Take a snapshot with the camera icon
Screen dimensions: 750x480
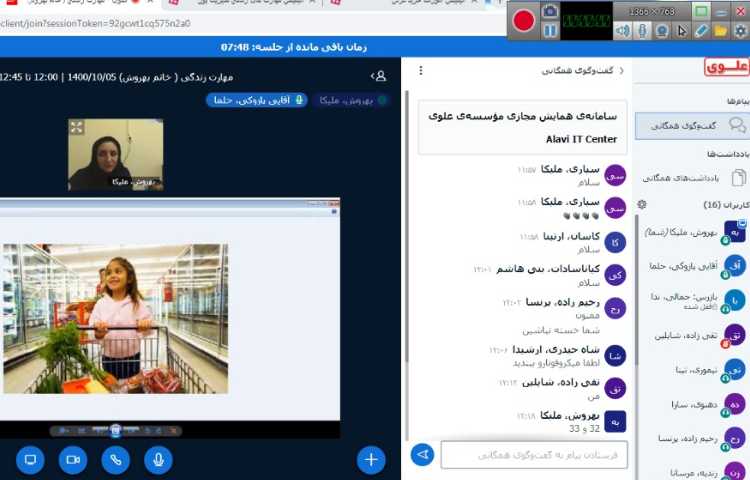550,11
